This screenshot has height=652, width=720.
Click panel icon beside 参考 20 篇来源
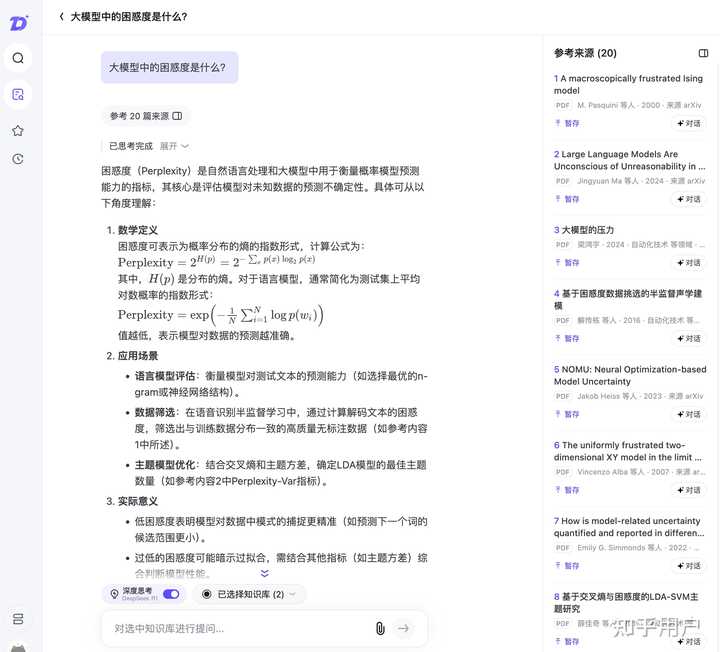coord(177,116)
